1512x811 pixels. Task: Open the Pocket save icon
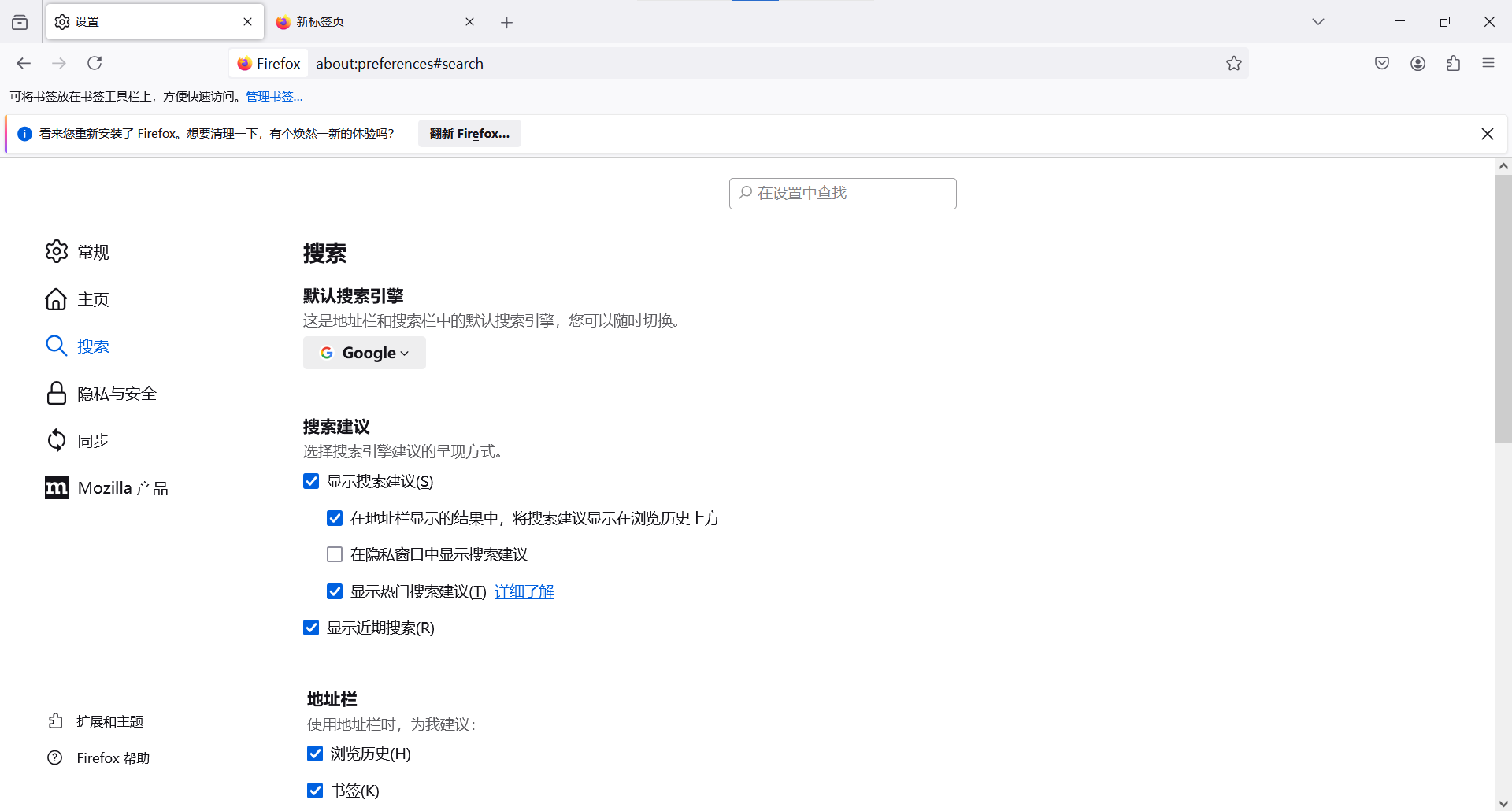point(1381,63)
